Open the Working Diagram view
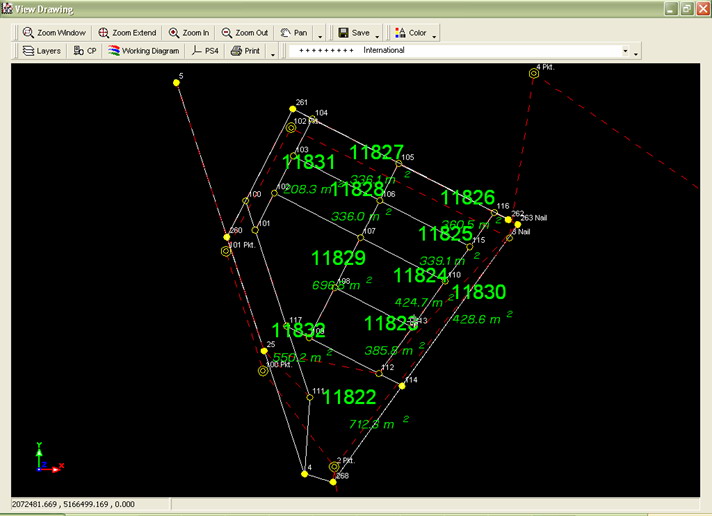This screenshot has height=516, width=712. 144,50
